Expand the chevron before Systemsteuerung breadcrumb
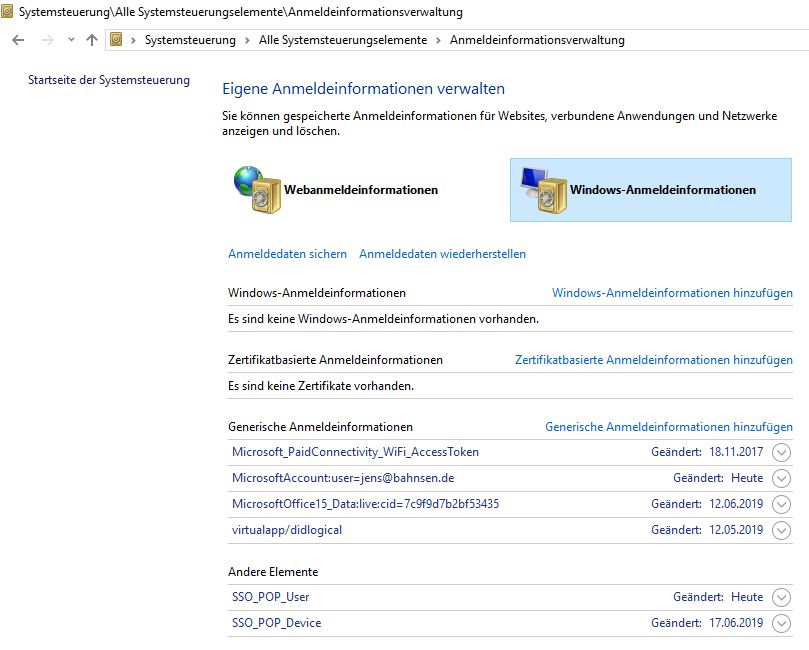The height and width of the screenshot is (650, 809). coord(133,40)
